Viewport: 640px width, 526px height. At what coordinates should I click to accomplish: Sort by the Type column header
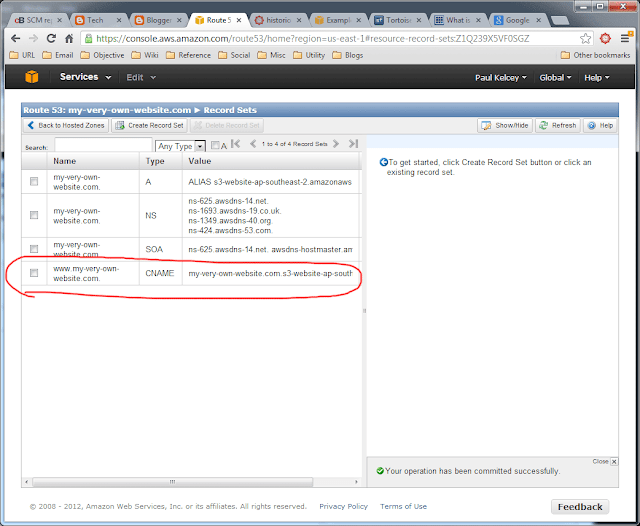[161, 161]
